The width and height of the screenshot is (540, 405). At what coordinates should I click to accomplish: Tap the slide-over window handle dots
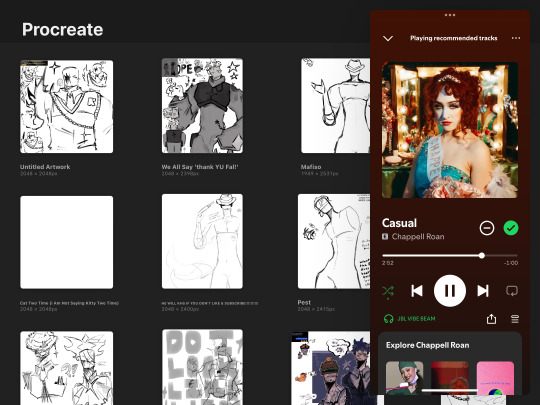450,15
